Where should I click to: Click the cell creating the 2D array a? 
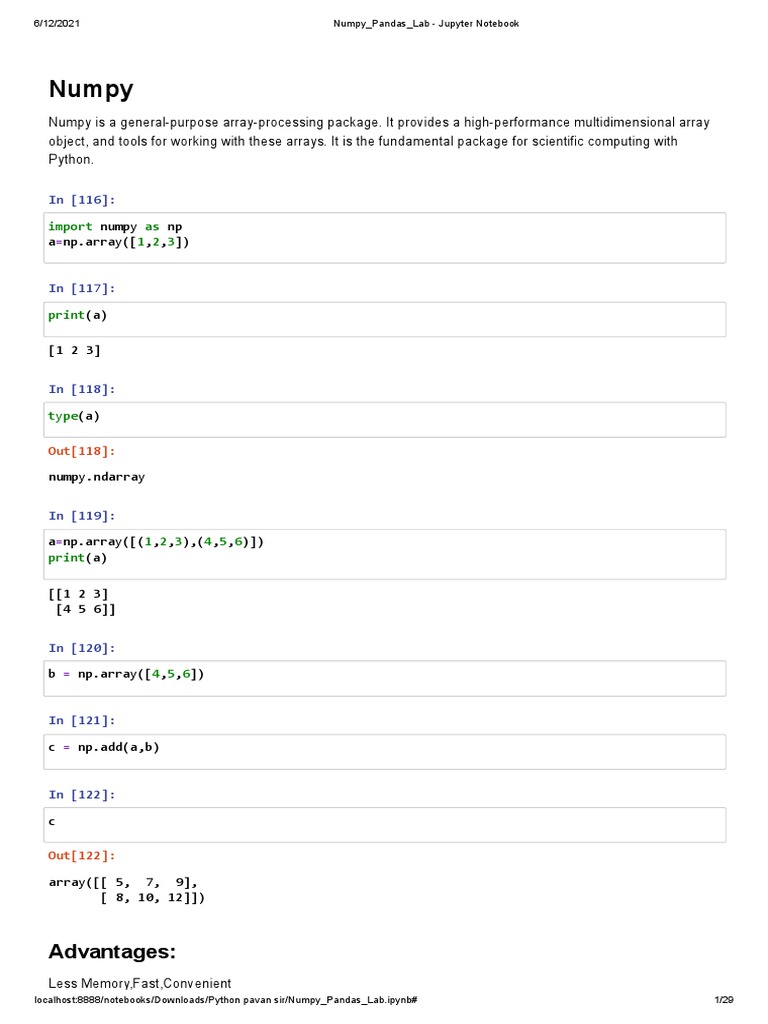(x=385, y=553)
